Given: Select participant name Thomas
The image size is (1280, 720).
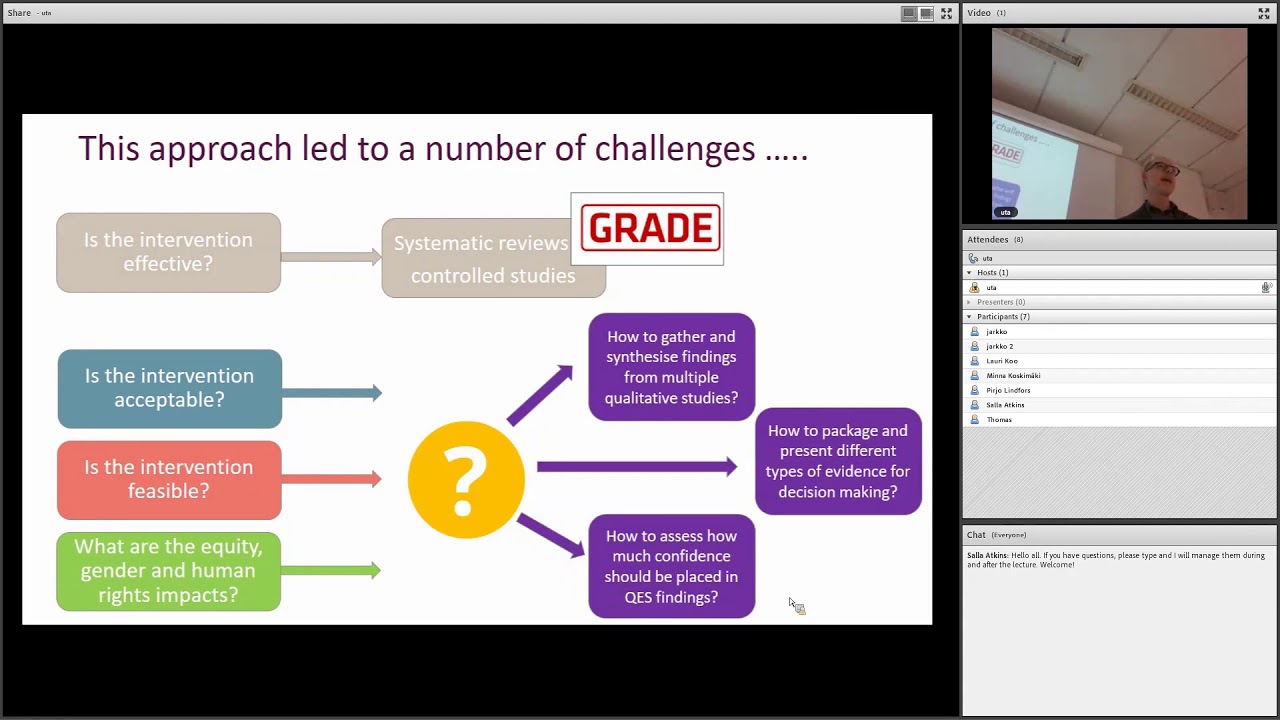Looking at the screenshot, I should [999, 420].
